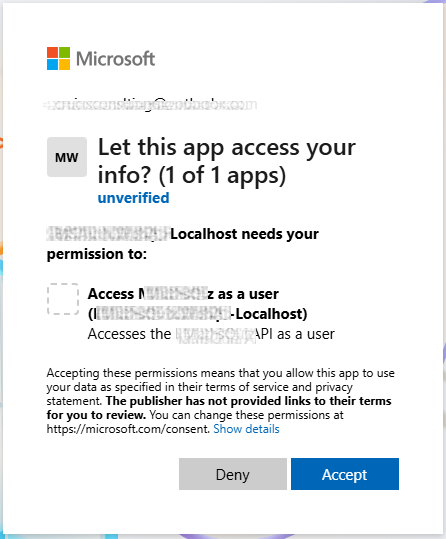Accept the app permission request

[x=345, y=474]
